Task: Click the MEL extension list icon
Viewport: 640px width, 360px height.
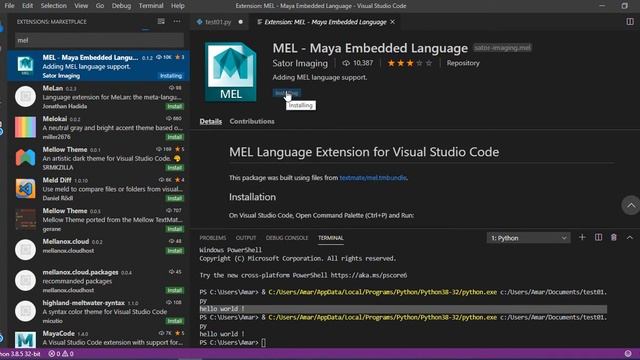Action: [x=25, y=66]
